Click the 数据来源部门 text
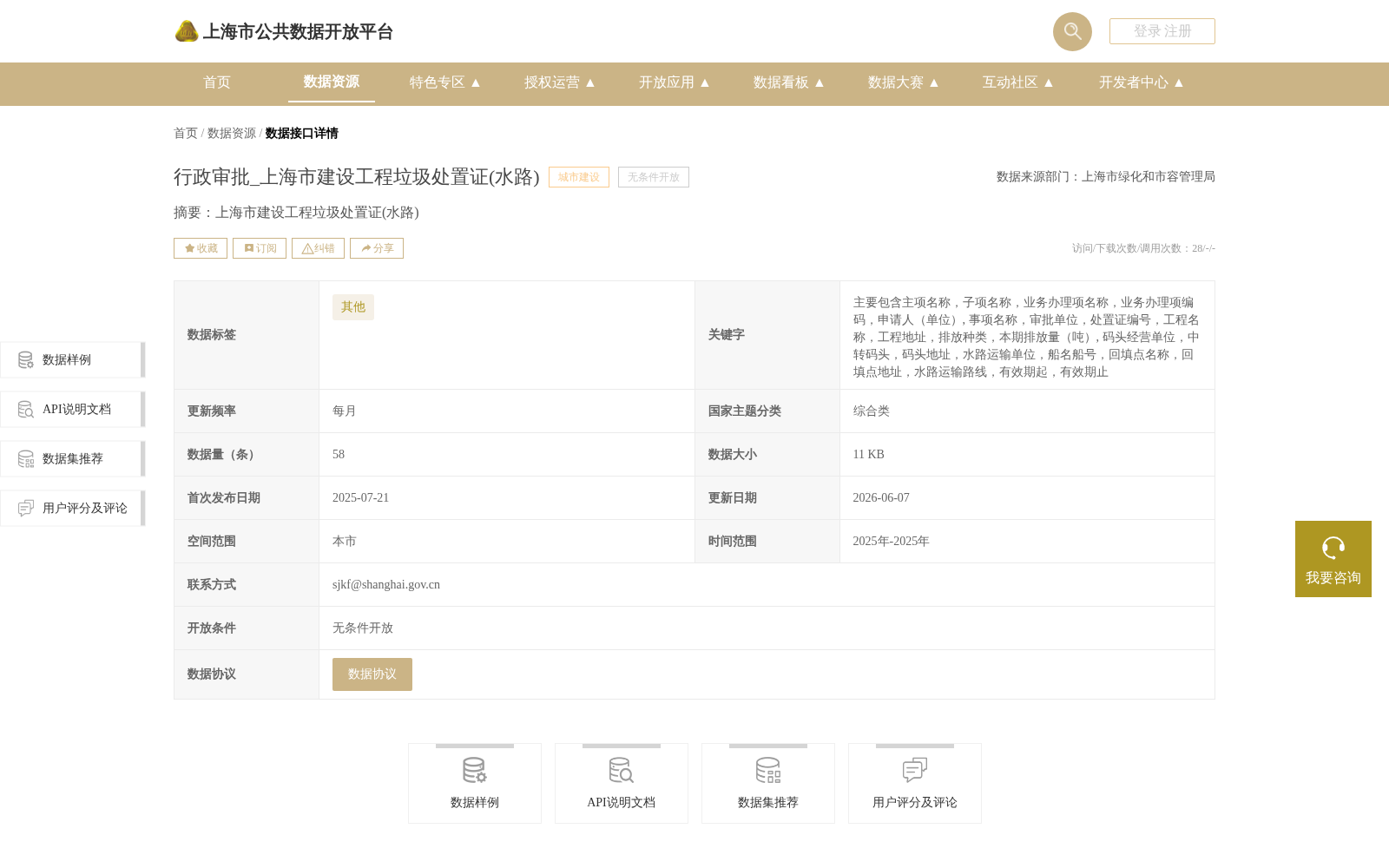The image size is (1389, 868). 1106,176
